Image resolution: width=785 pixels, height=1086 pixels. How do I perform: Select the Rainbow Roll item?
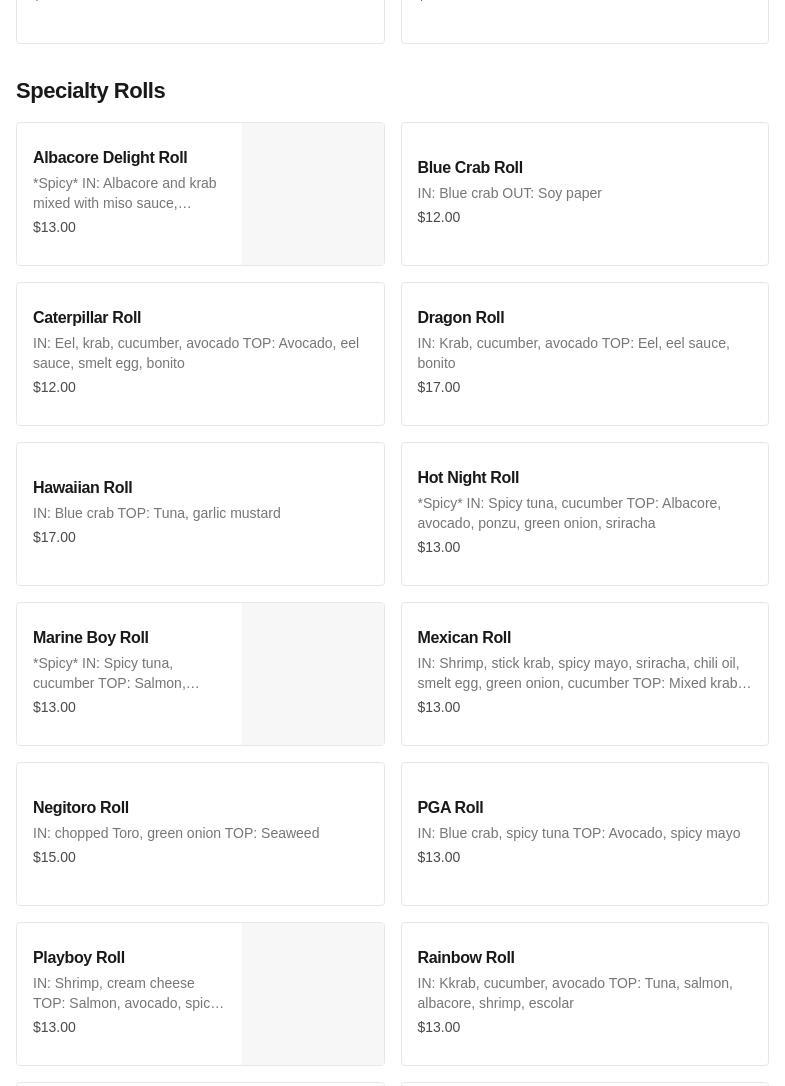pyautogui.click(x=584, y=994)
